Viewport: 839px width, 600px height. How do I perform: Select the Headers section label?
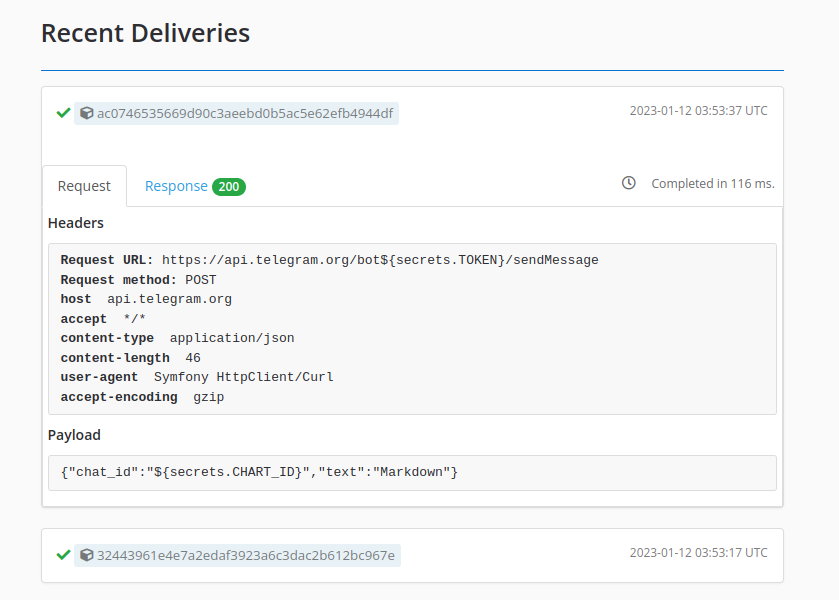tap(75, 223)
